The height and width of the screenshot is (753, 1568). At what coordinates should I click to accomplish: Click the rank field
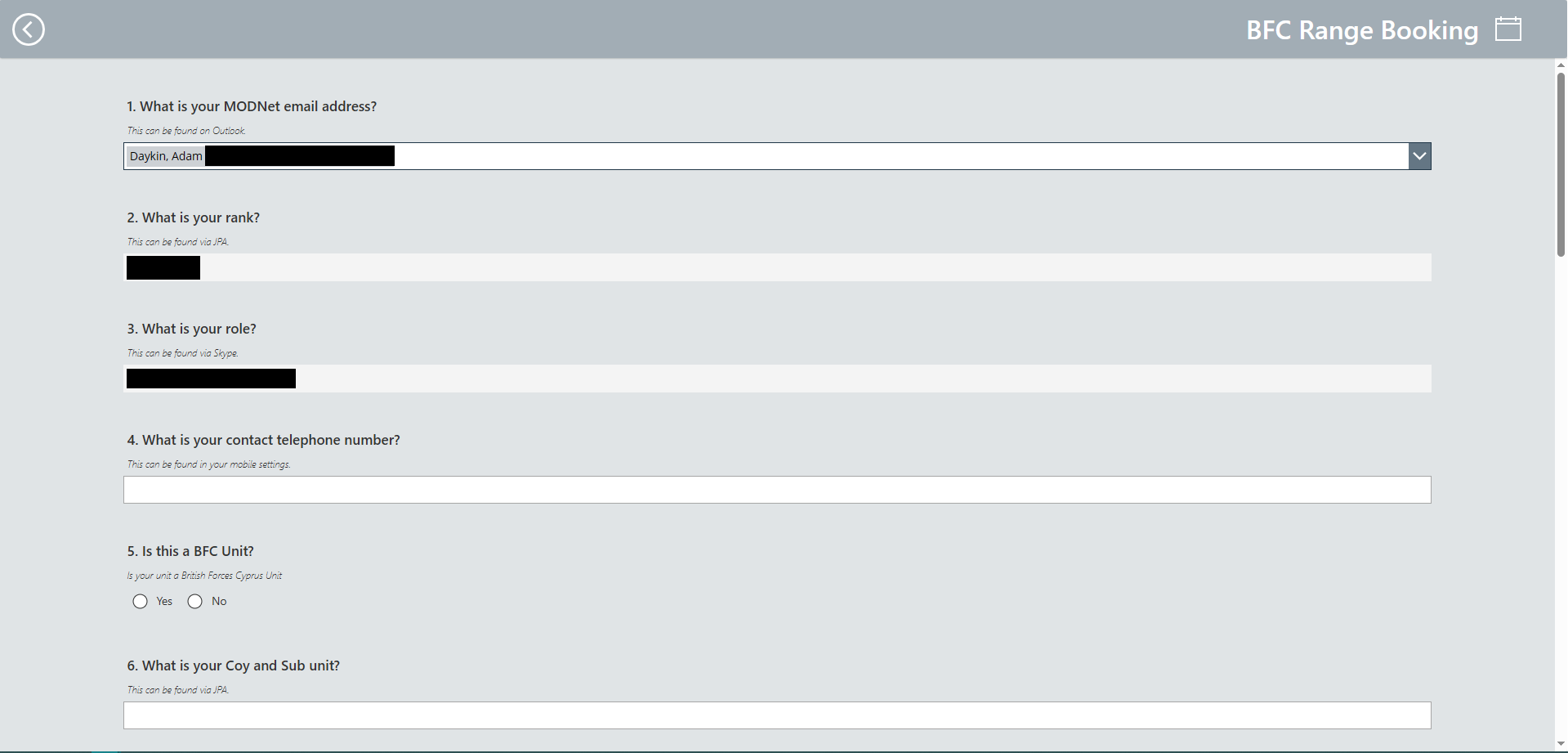[777, 267]
